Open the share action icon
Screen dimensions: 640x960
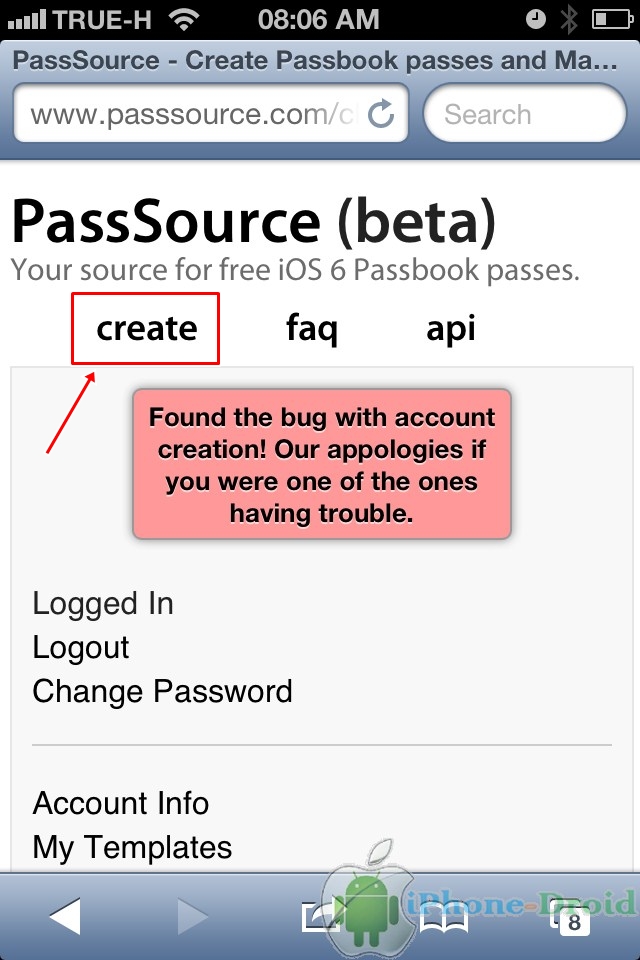[318, 915]
